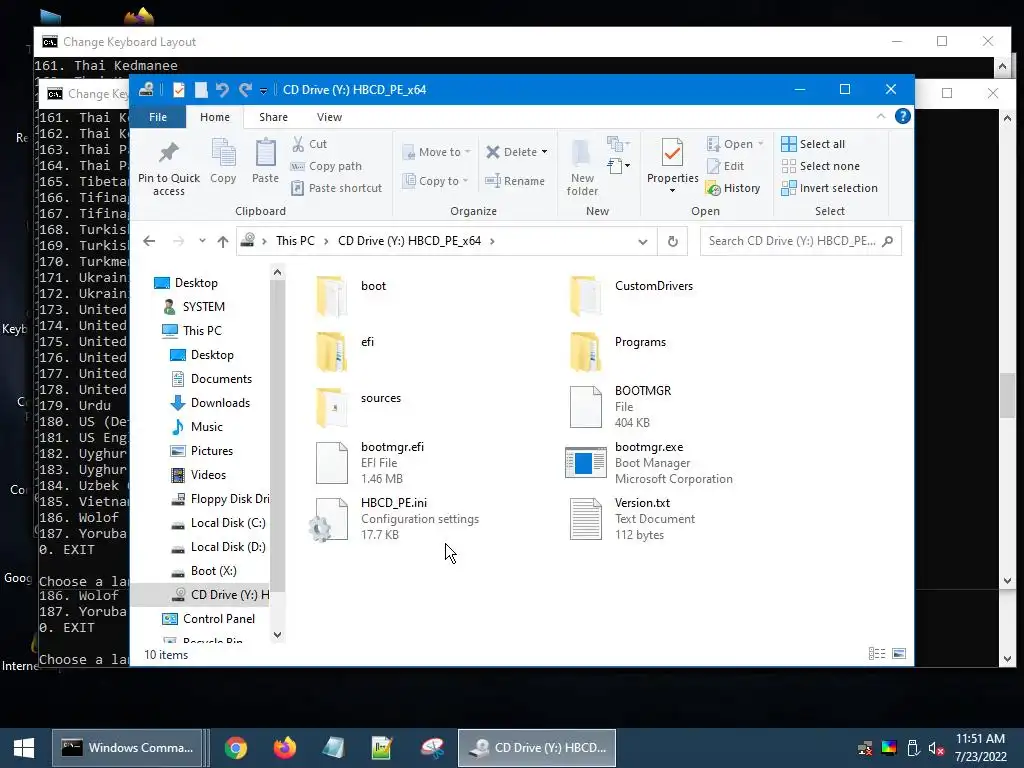1024x768 pixels.
Task: Click Windows Command taskbar button
Action: [x=127, y=748]
